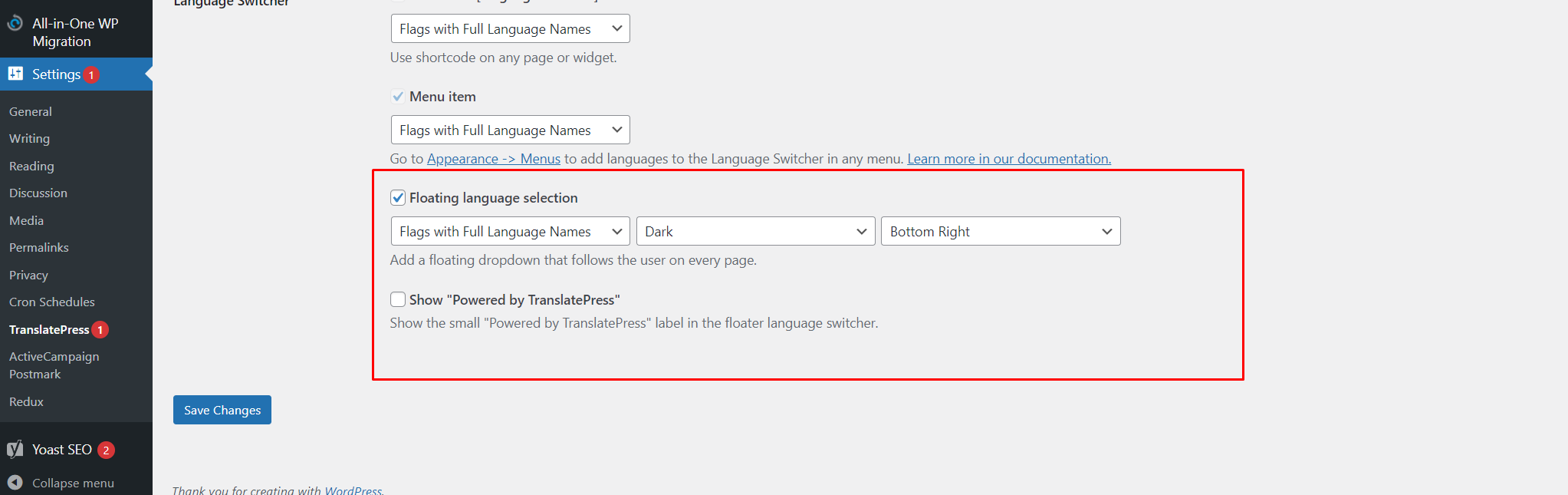The height and width of the screenshot is (495, 1568).
Task: Open Redux submenu item
Action: pos(26,401)
